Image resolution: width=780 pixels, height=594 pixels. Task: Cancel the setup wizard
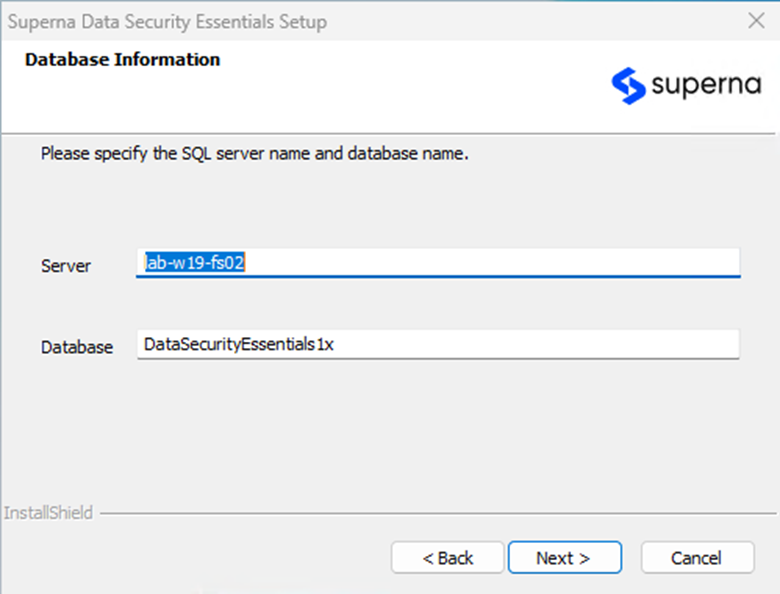click(x=697, y=558)
